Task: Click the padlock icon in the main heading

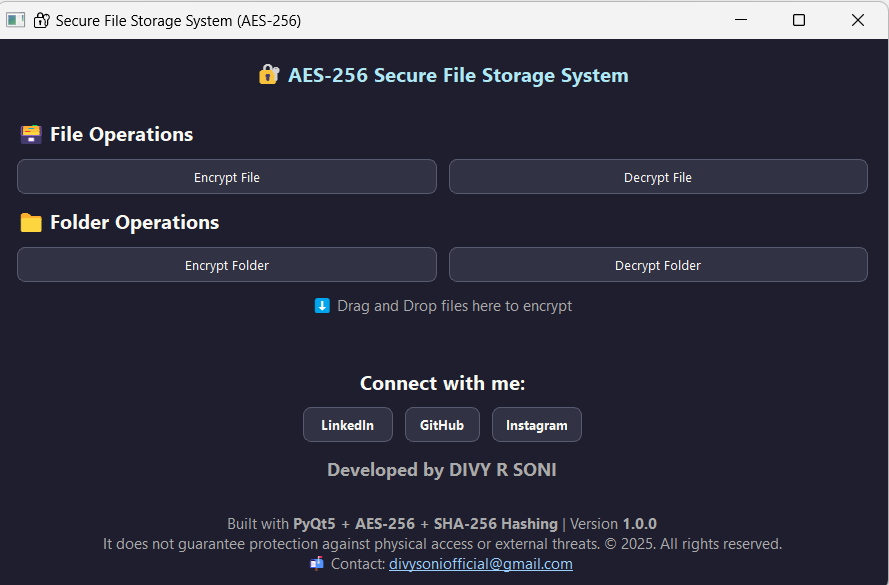Action: (x=268, y=75)
